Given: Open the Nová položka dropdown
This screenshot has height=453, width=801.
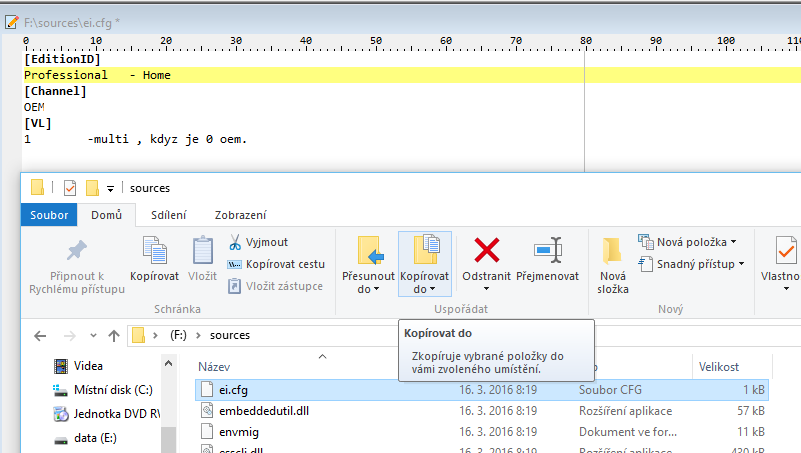Looking at the screenshot, I should click(687, 242).
